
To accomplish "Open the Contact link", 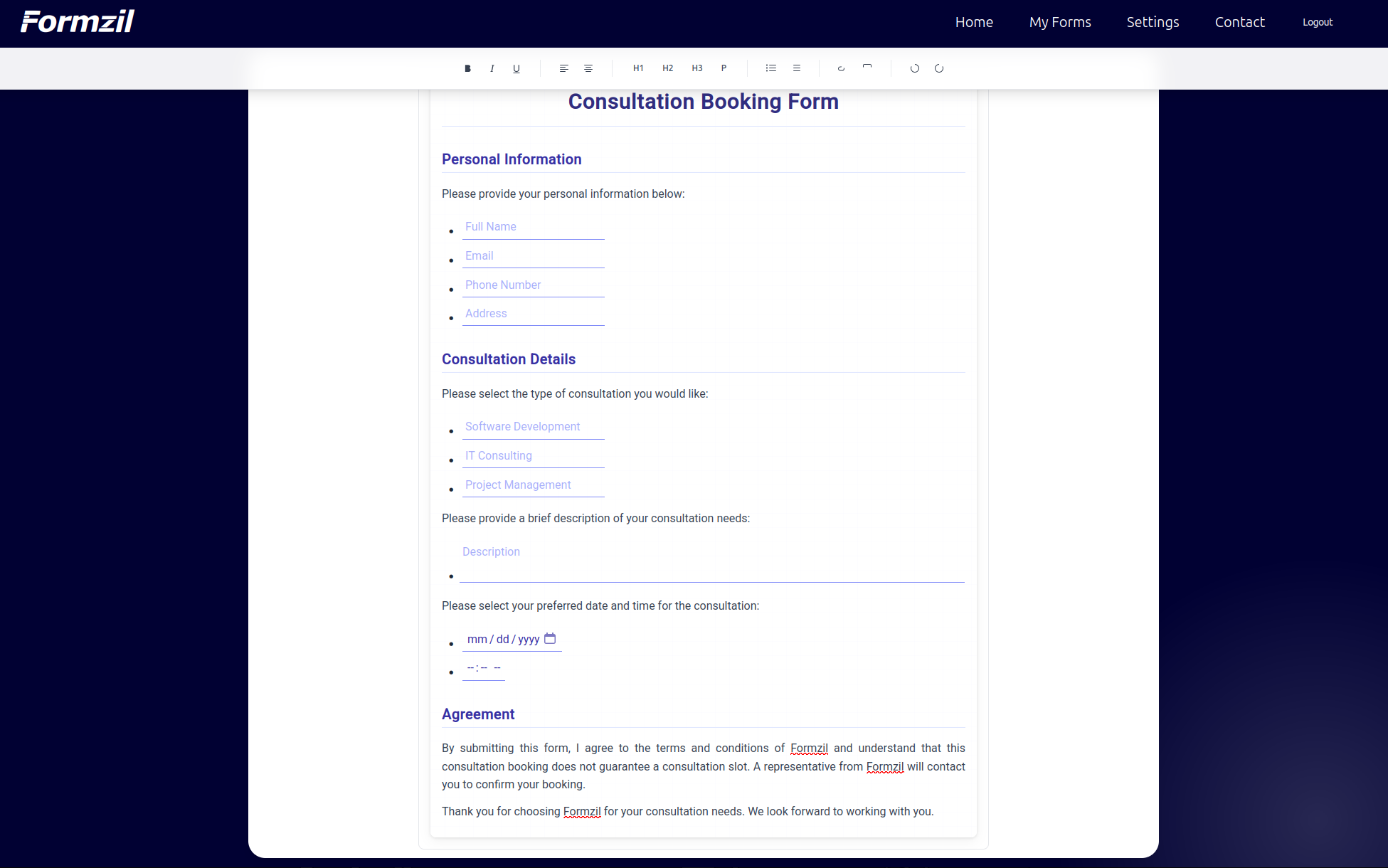I will coord(1240,22).
